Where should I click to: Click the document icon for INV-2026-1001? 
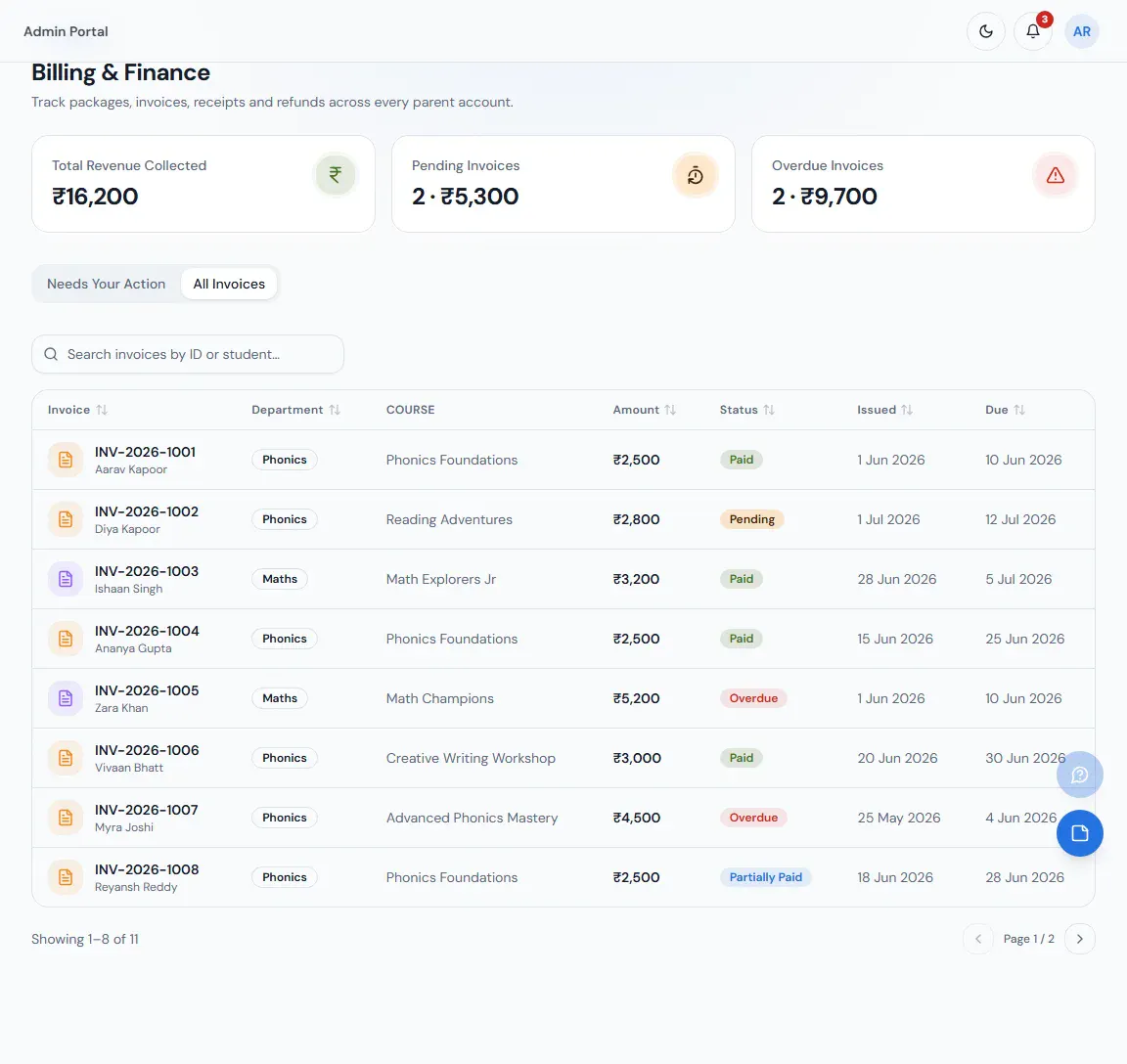(x=66, y=460)
